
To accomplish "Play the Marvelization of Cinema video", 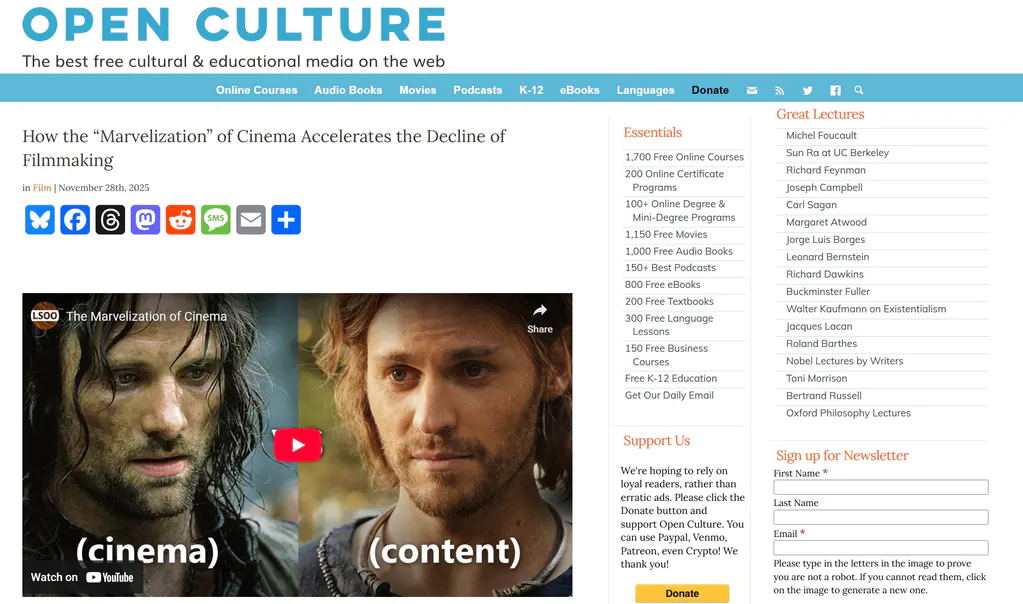I will coord(298,445).
